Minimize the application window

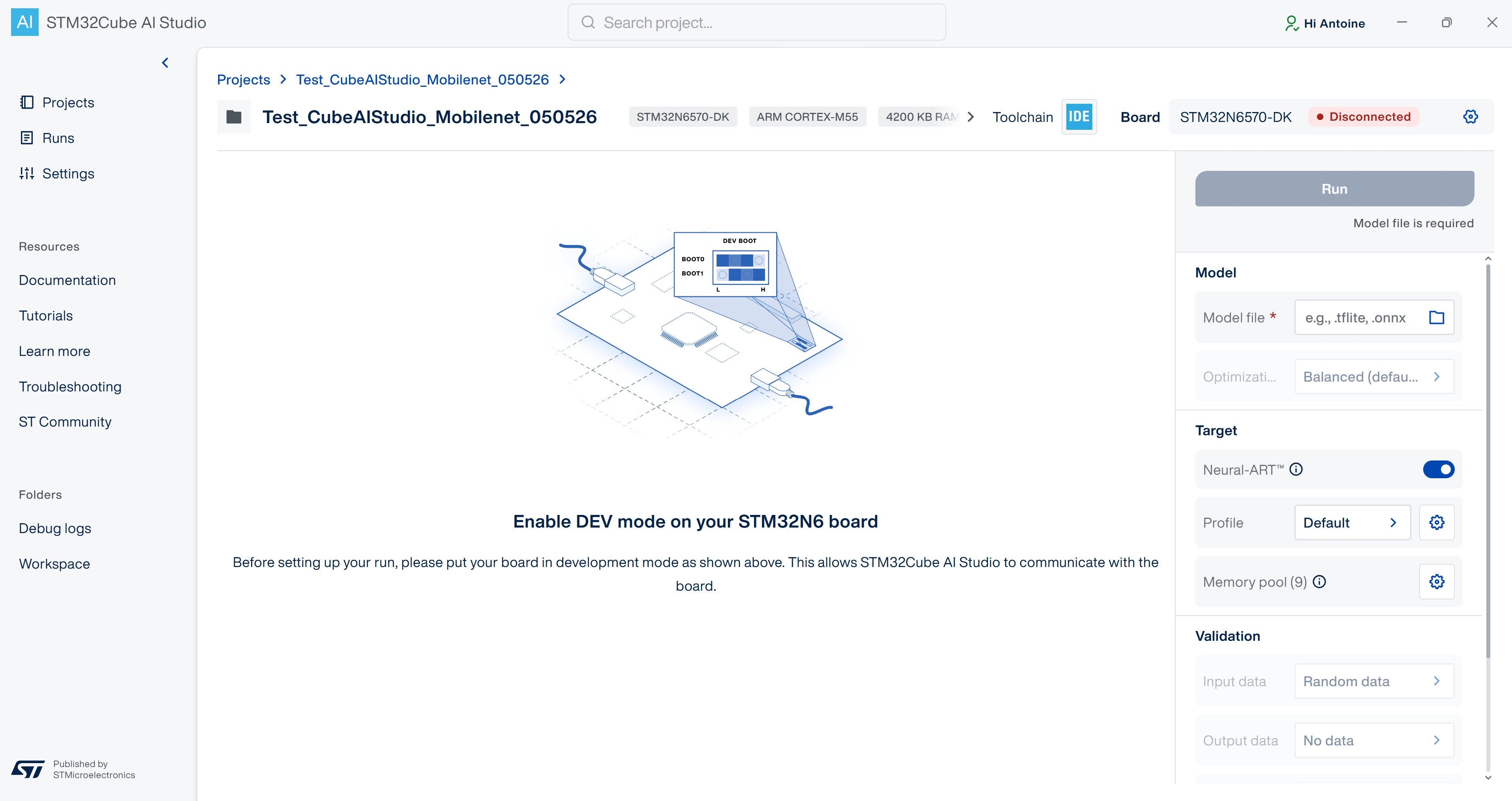(x=1401, y=22)
